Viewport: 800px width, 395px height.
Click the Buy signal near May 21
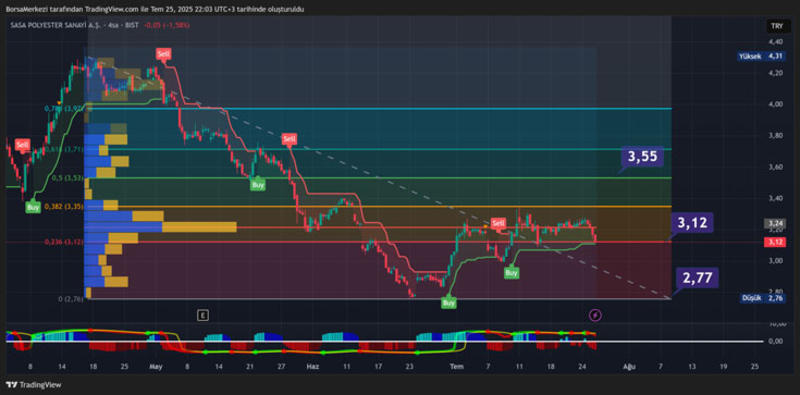pyautogui.click(x=258, y=185)
